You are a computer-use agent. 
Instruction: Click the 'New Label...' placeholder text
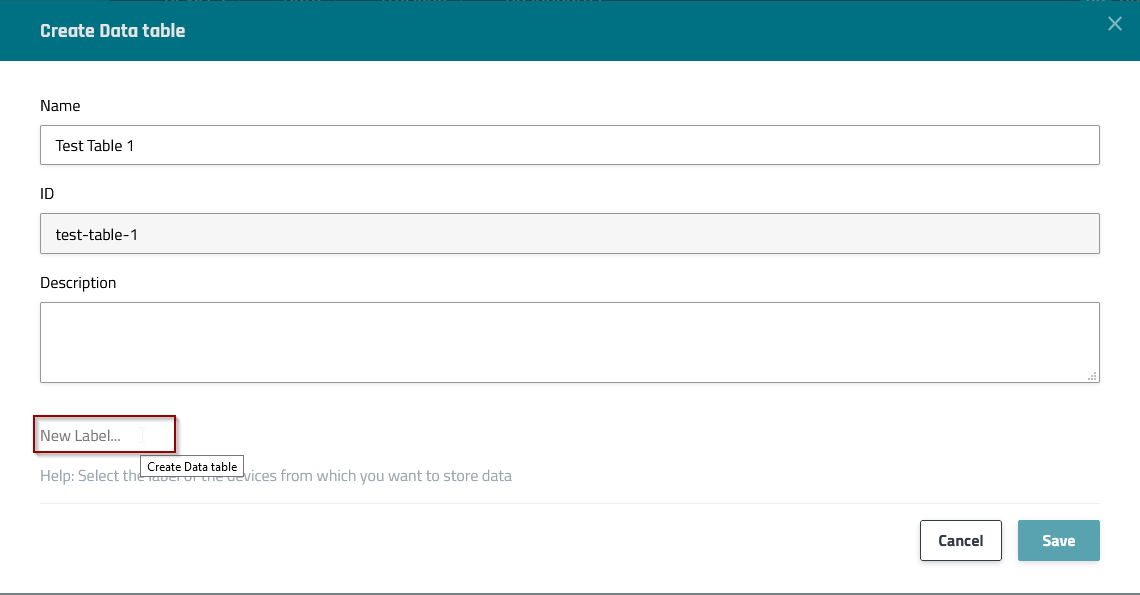coord(80,436)
